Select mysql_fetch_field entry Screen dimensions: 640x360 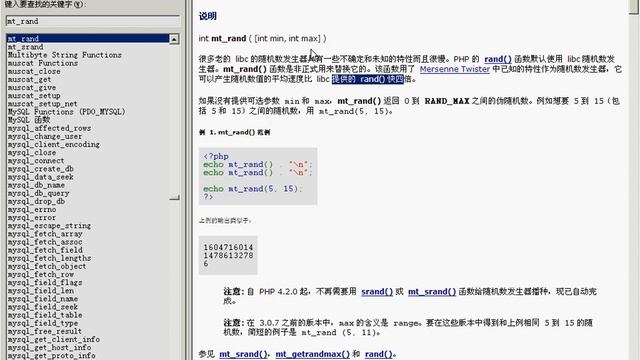(45, 250)
